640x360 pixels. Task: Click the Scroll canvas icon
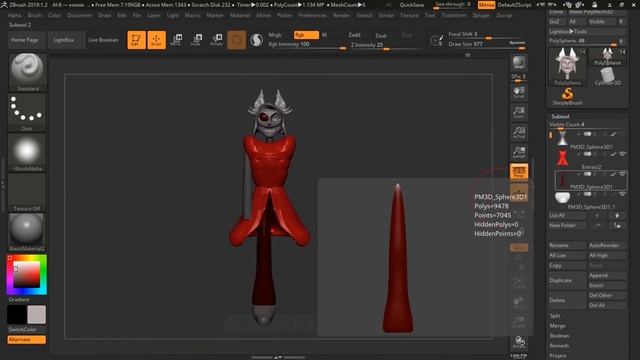coord(519,92)
